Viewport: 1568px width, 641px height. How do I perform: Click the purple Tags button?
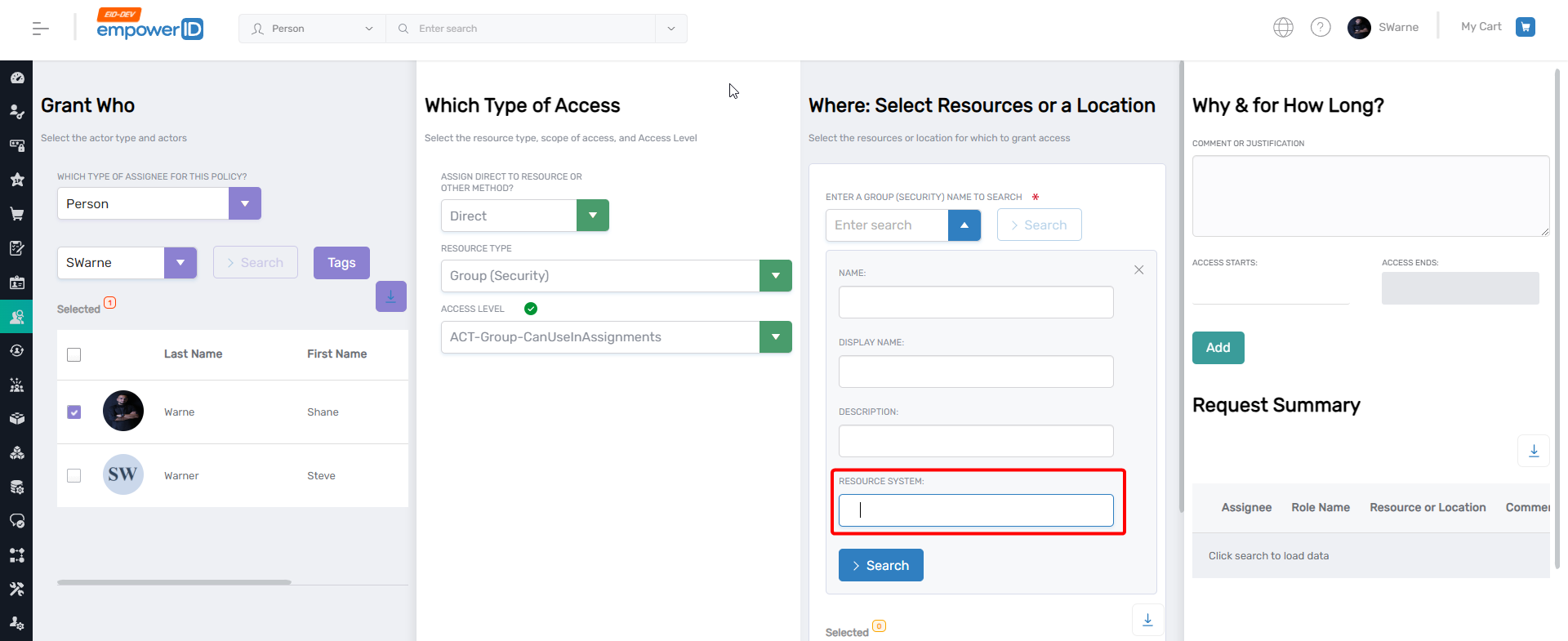coord(341,263)
